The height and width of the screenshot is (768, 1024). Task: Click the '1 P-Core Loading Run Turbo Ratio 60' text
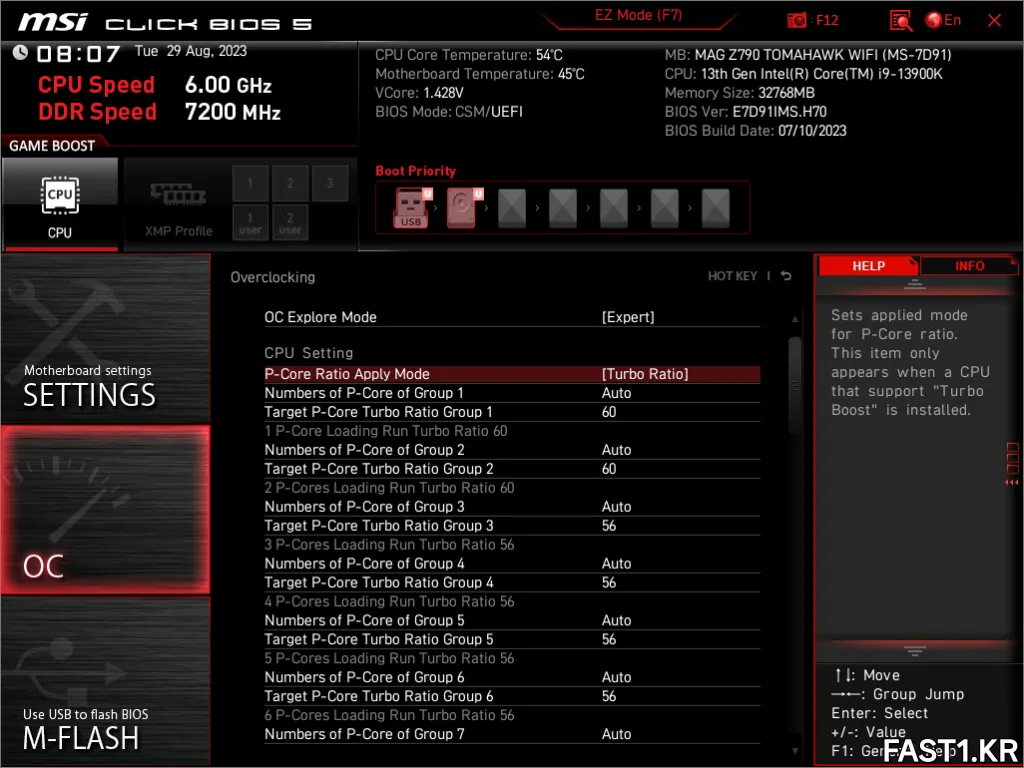pyautogui.click(x=386, y=431)
